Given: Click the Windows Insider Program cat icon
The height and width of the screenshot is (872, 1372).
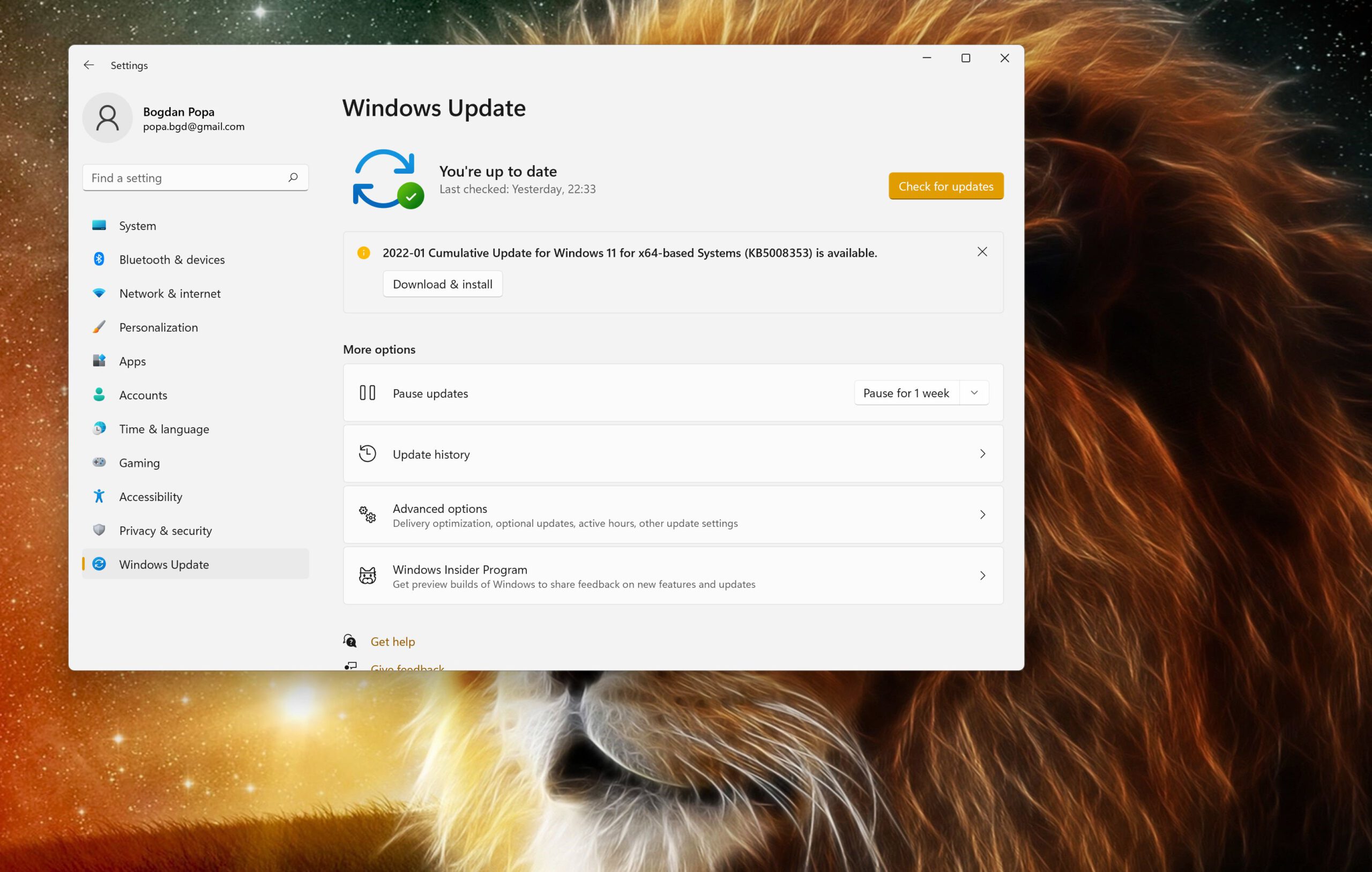Looking at the screenshot, I should coord(368,576).
